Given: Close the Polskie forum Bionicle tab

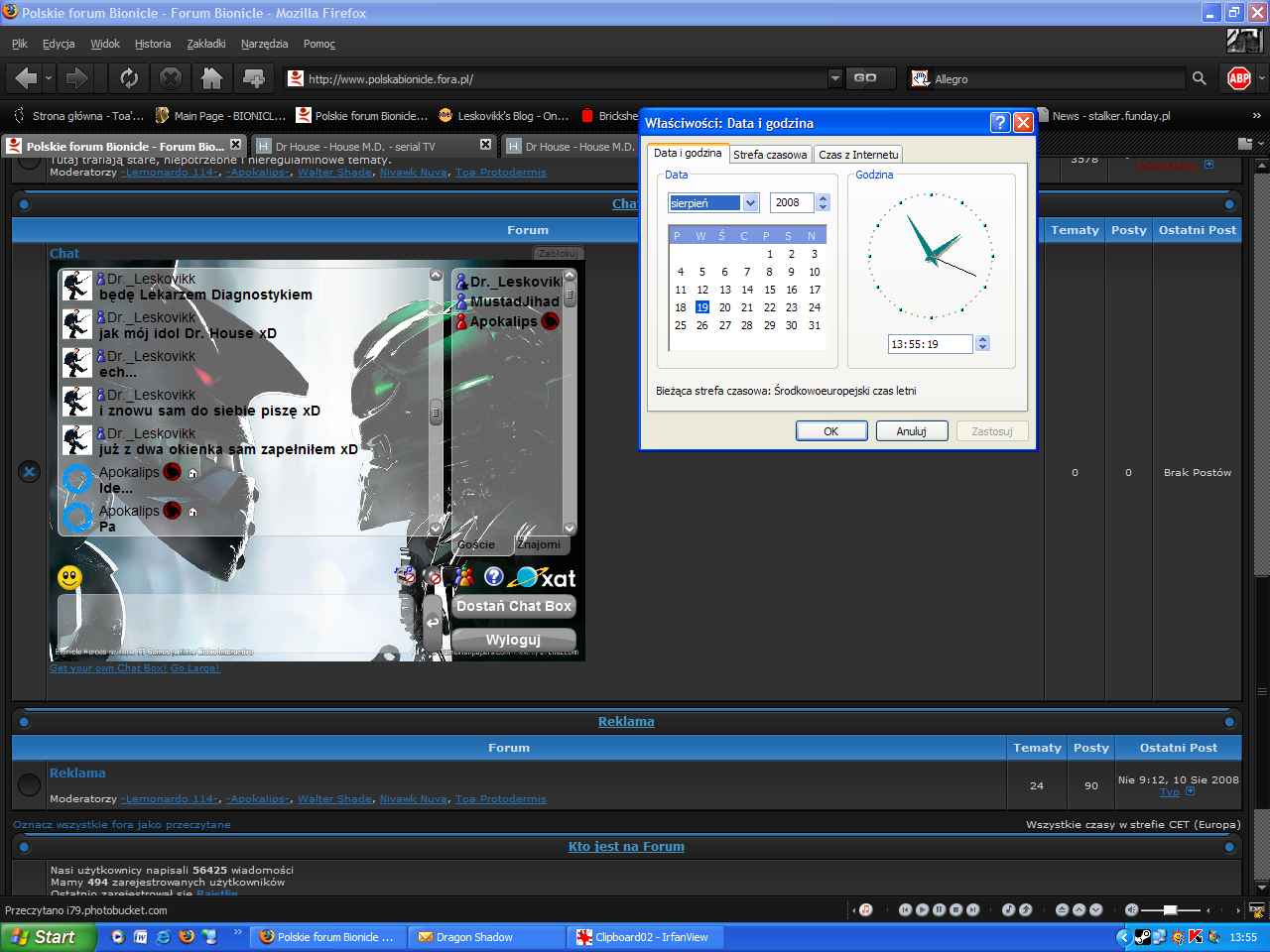Looking at the screenshot, I should pyautogui.click(x=235, y=145).
